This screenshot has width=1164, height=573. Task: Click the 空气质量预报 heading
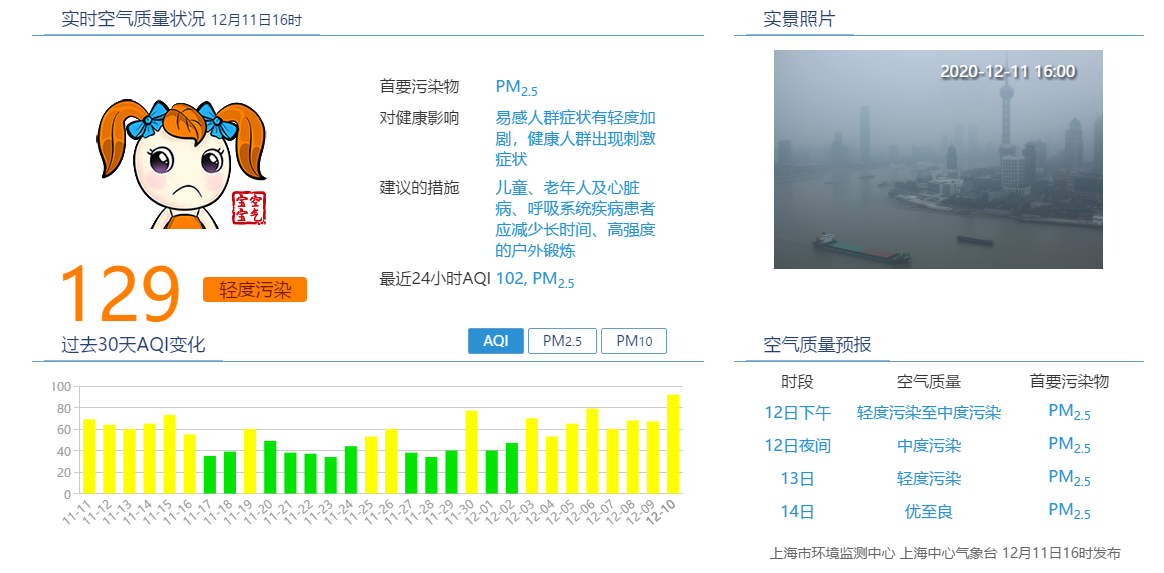pyautogui.click(x=817, y=344)
